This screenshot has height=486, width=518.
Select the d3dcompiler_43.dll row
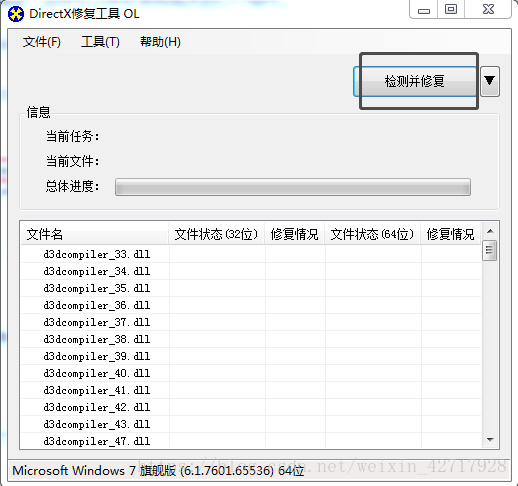[x=251, y=424]
